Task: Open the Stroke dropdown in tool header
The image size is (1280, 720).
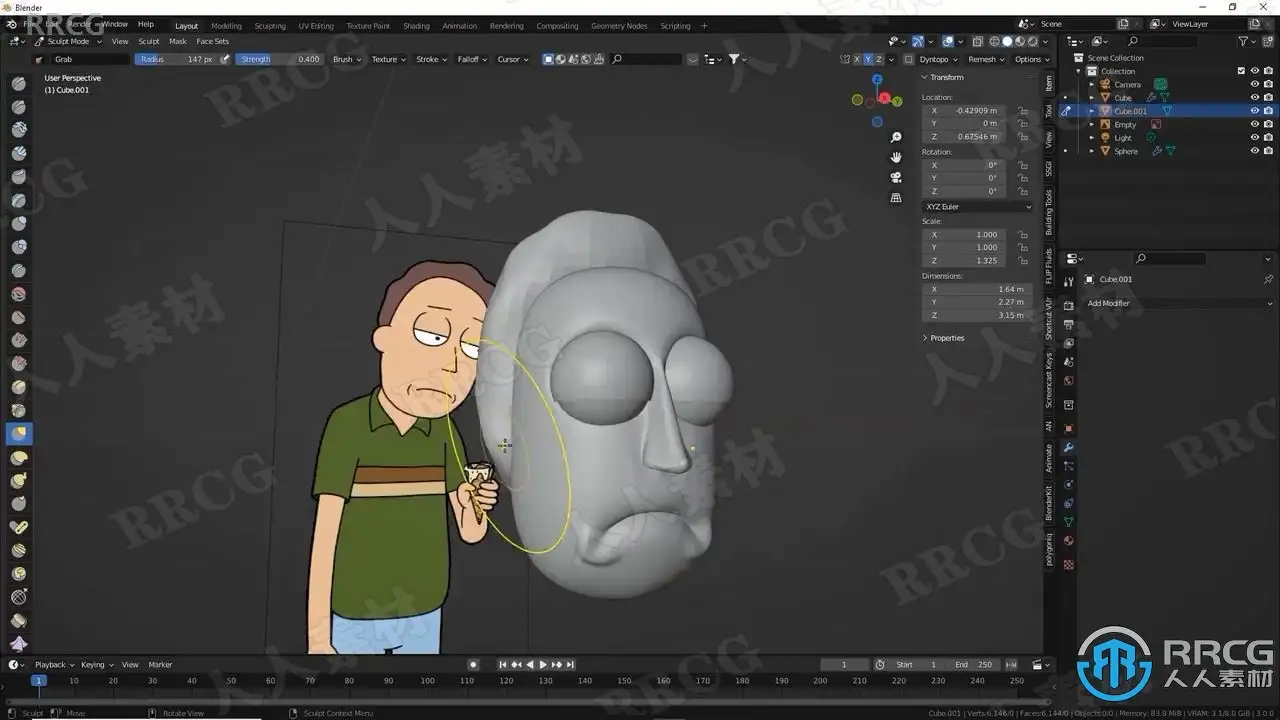Action: coord(431,59)
